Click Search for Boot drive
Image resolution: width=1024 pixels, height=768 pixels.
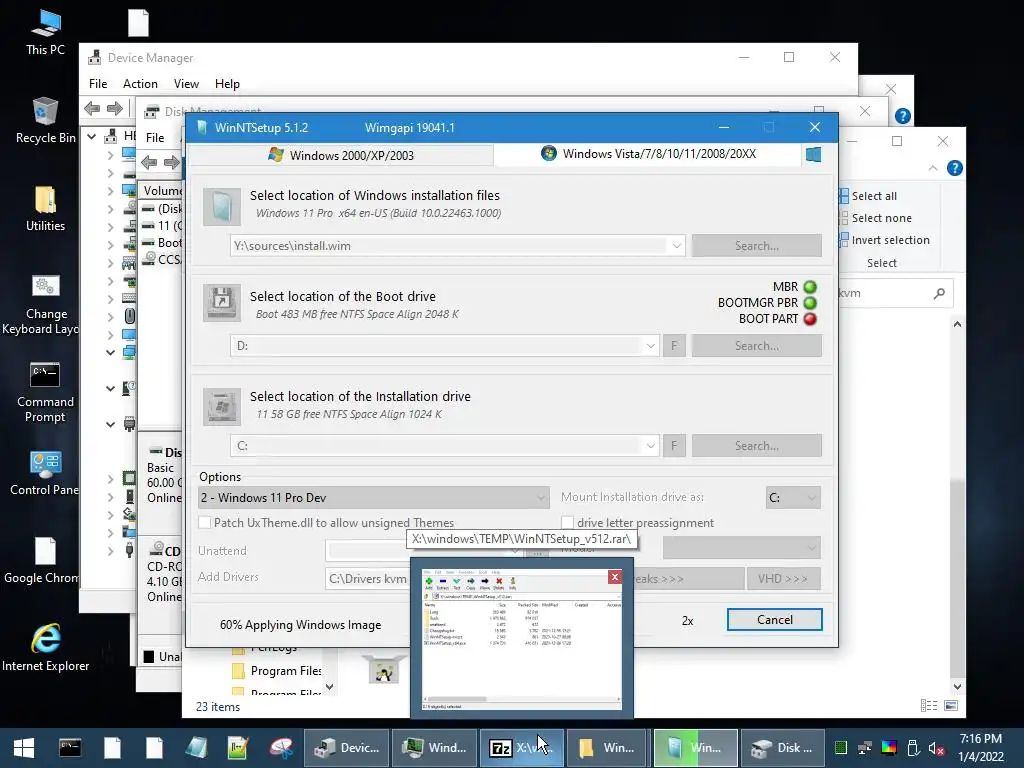[757, 345]
